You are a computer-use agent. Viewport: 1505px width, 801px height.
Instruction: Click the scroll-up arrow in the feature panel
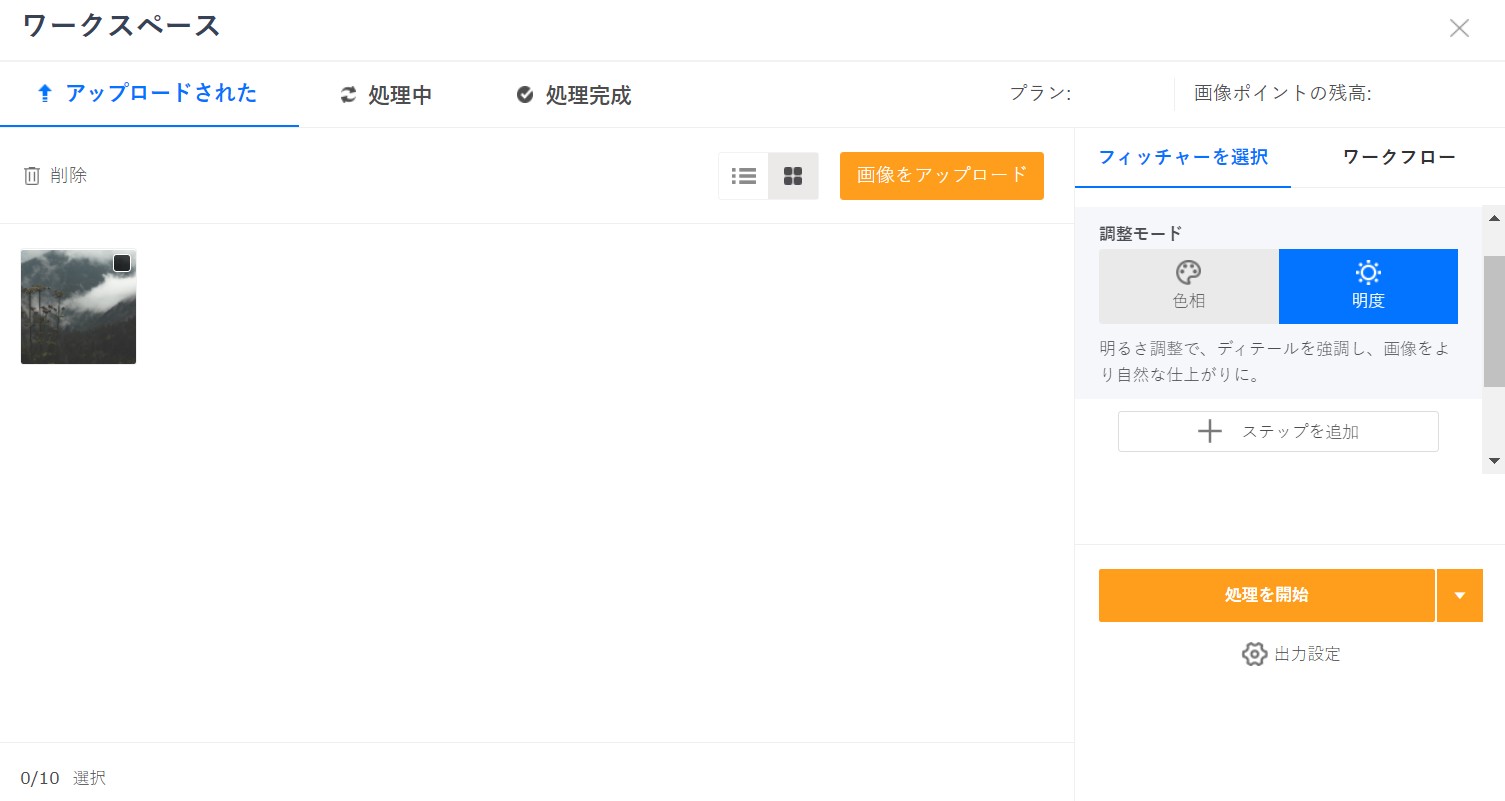pyautogui.click(x=1493, y=218)
